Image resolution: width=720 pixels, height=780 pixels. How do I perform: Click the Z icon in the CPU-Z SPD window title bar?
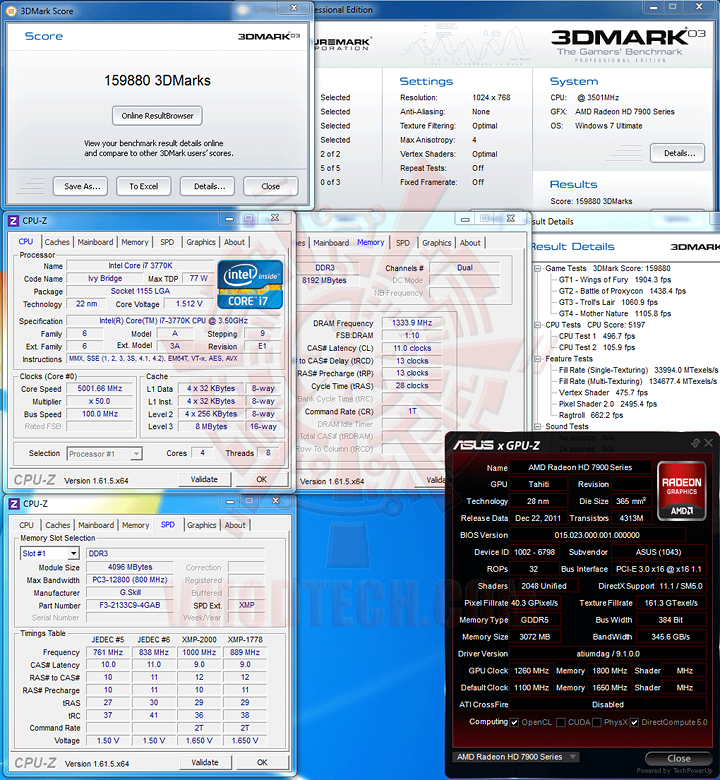pyautogui.click(x=14, y=503)
